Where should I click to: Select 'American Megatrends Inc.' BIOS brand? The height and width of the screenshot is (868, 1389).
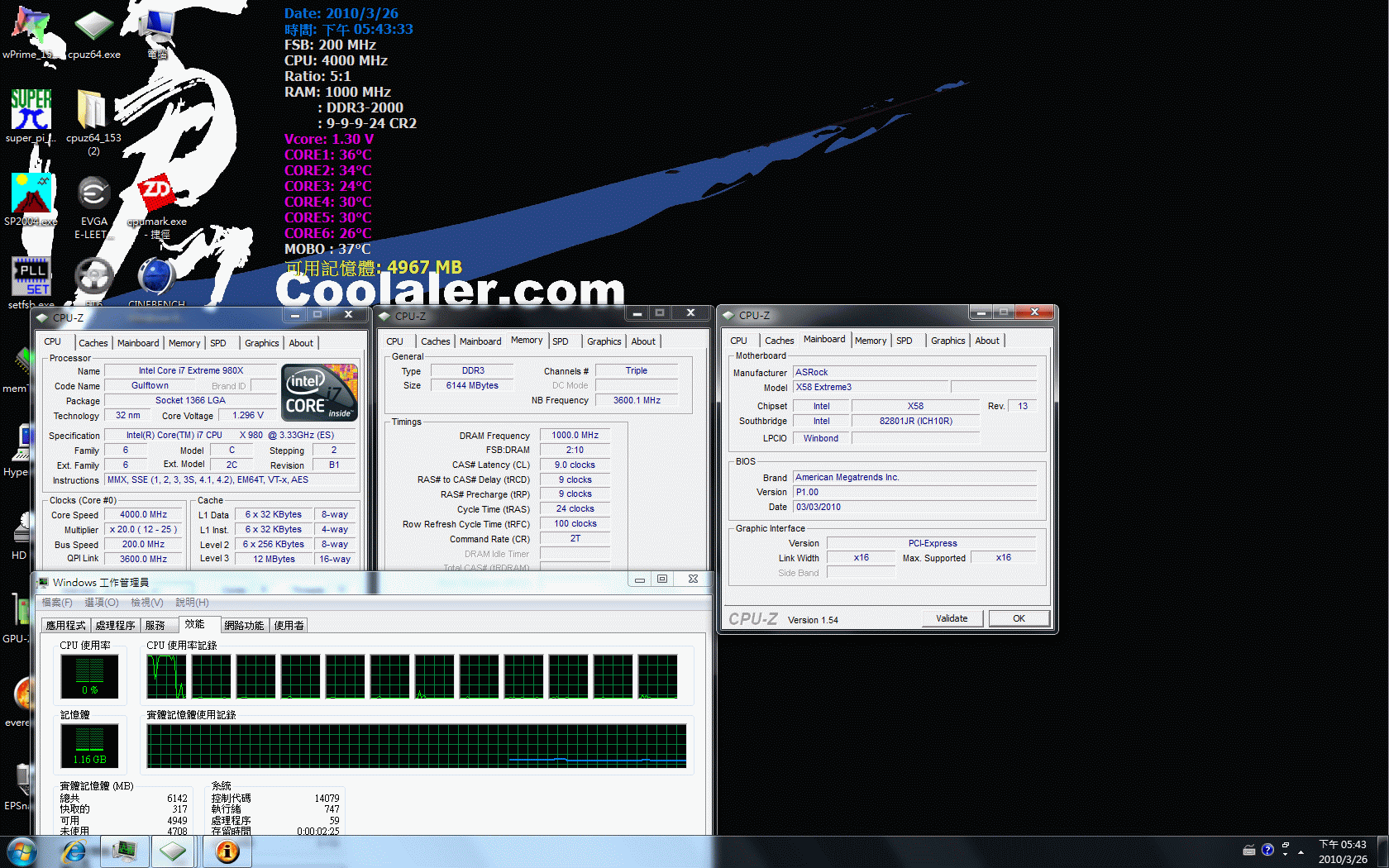pos(915,478)
